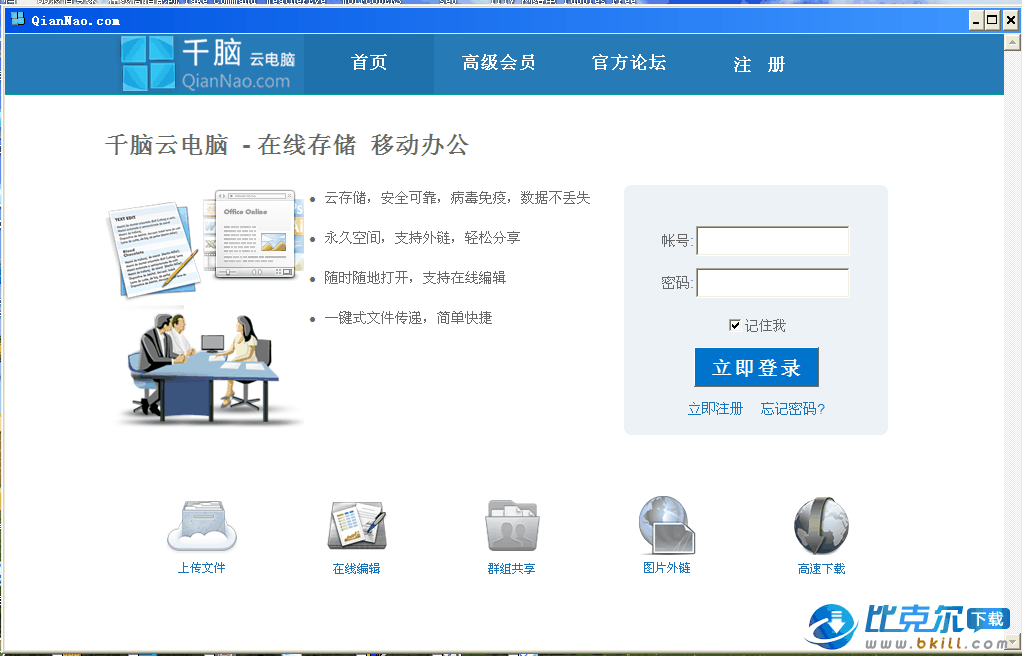Click the 在线编辑 text link
This screenshot has width=1022, height=656.
click(x=357, y=569)
